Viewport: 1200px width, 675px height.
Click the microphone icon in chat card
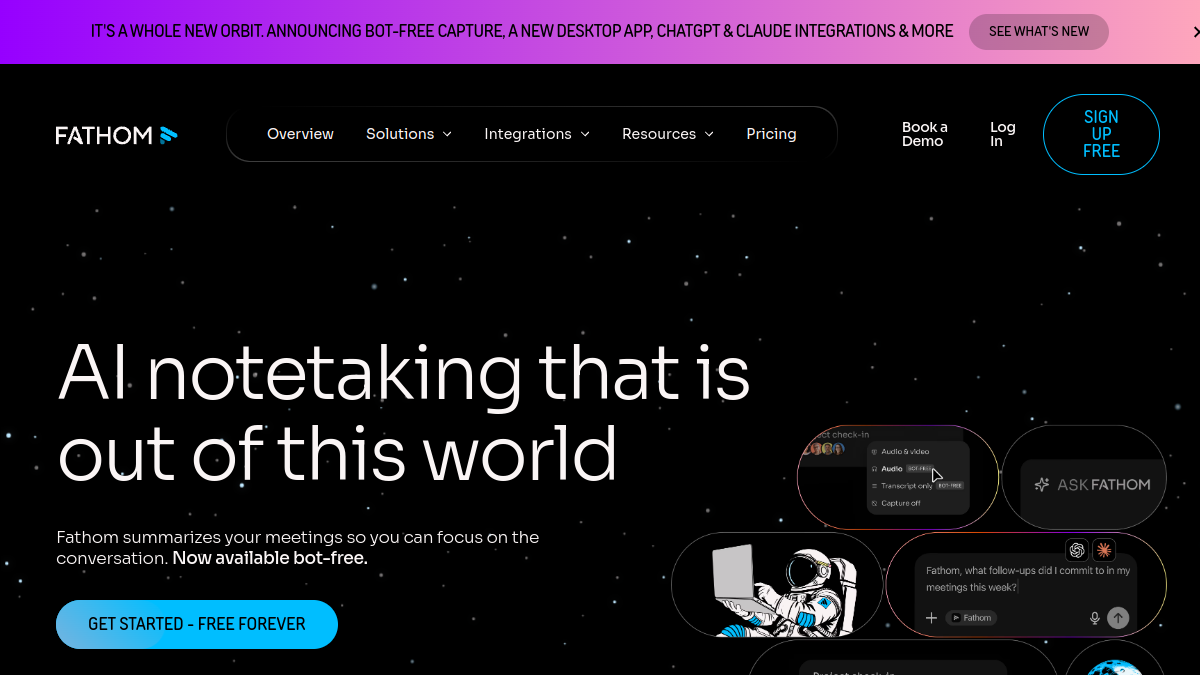point(1095,618)
